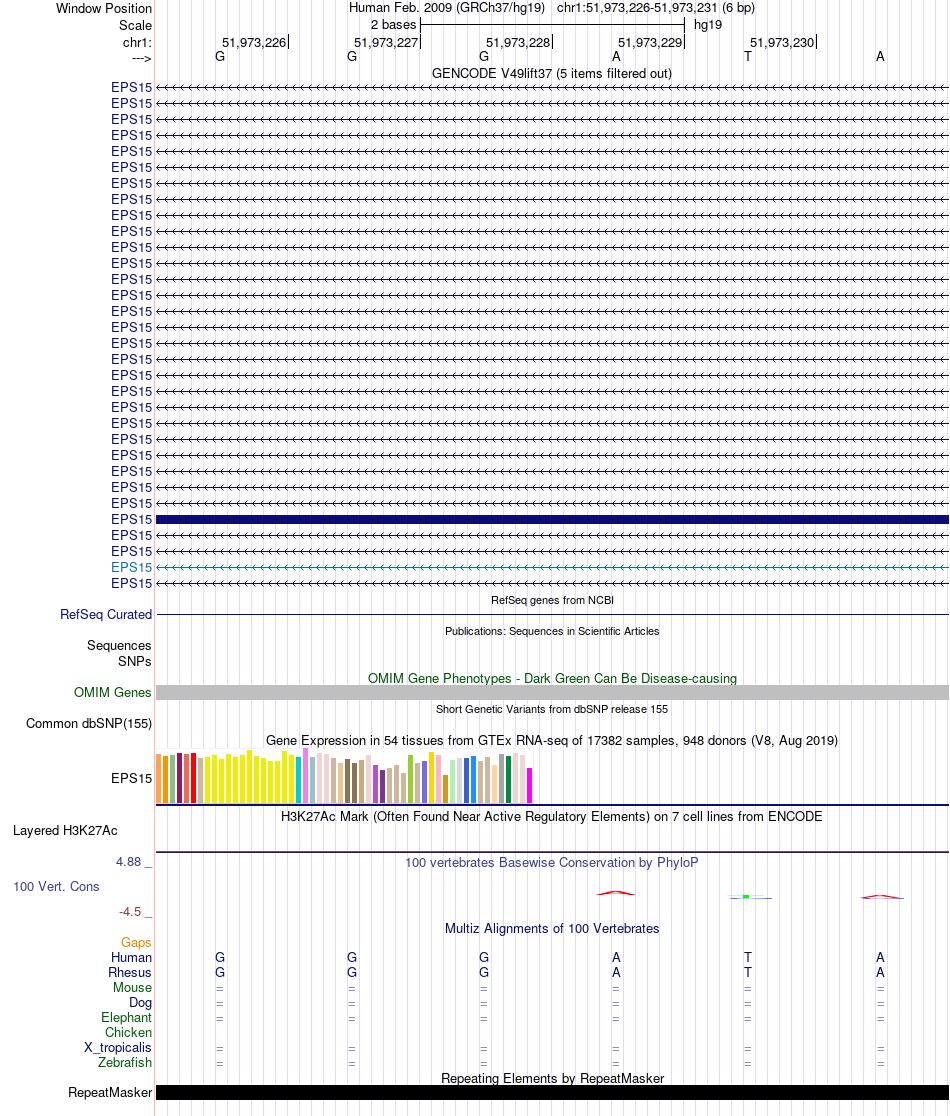Click the T base in the Human alignment row

pos(748,957)
